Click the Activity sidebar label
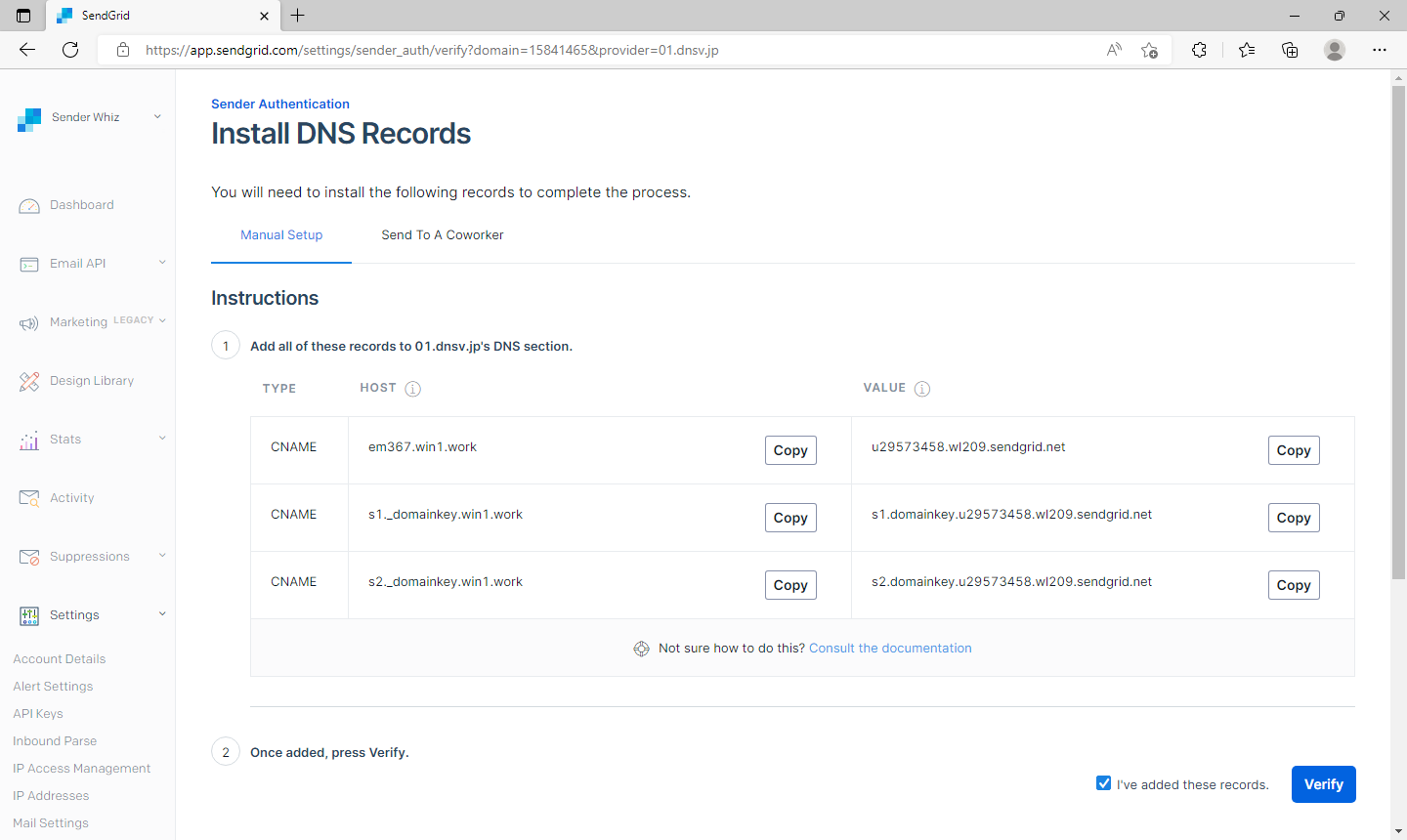Image resolution: width=1407 pixels, height=840 pixels. [72, 498]
